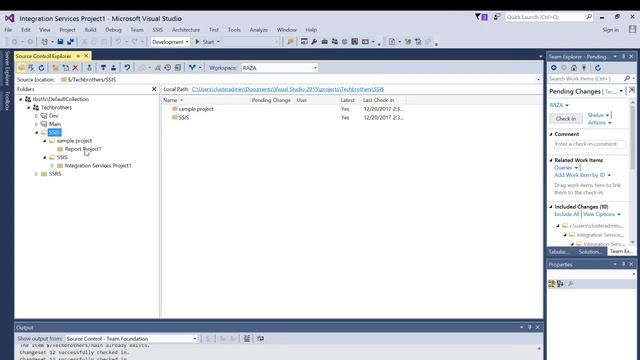Click the Check In icon in explorer toolbar
The image size is (640, 360).
coord(113,68)
